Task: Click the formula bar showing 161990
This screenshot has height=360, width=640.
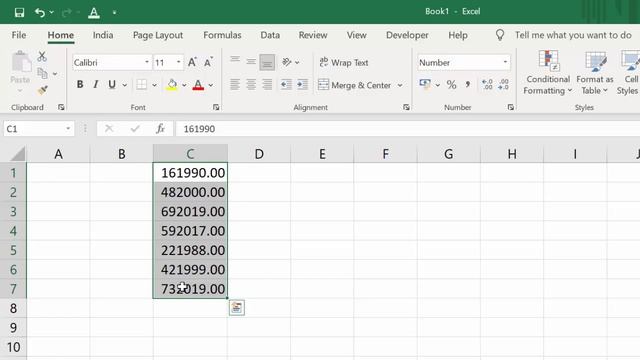Action: click(x=407, y=129)
